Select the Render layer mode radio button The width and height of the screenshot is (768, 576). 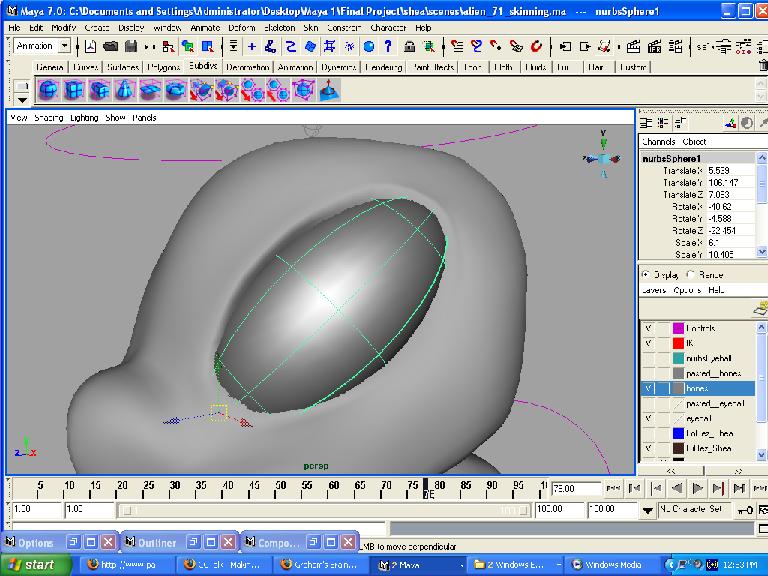691,274
